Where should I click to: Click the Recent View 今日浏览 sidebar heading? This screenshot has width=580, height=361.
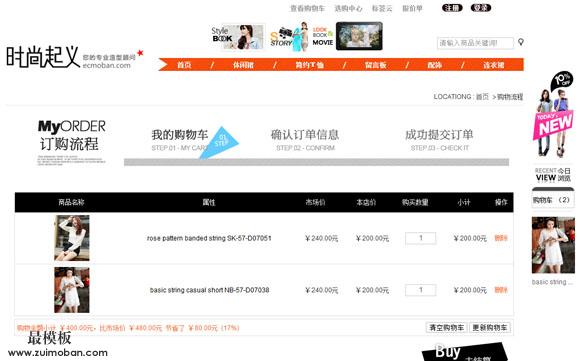click(553, 175)
